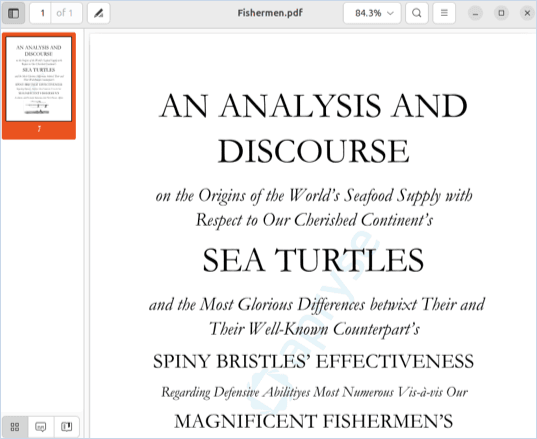Image resolution: width=537 pixels, height=439 pixels.
Task: Click the 'of 1' page count label
Action: tap(65, 13)
